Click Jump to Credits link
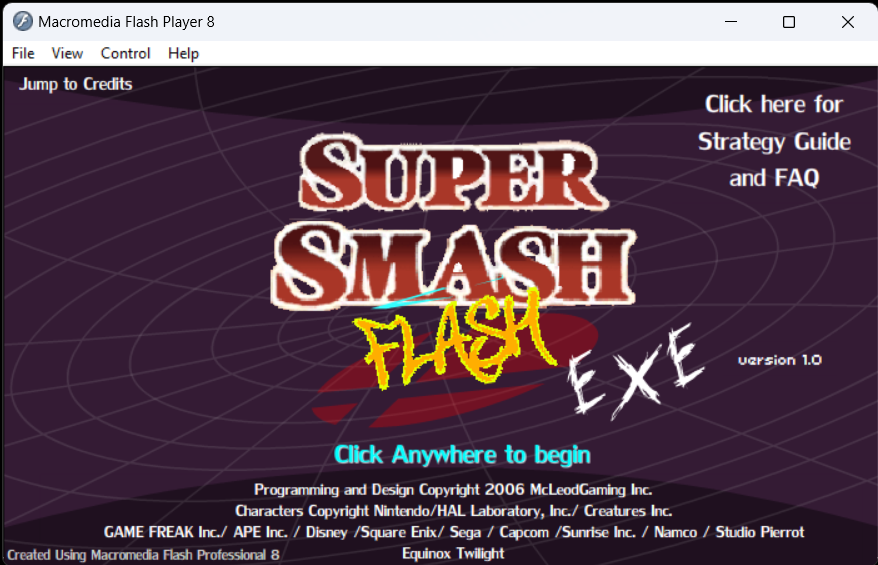This screenshot has height=565, width=878. click(x=76, y=84)
